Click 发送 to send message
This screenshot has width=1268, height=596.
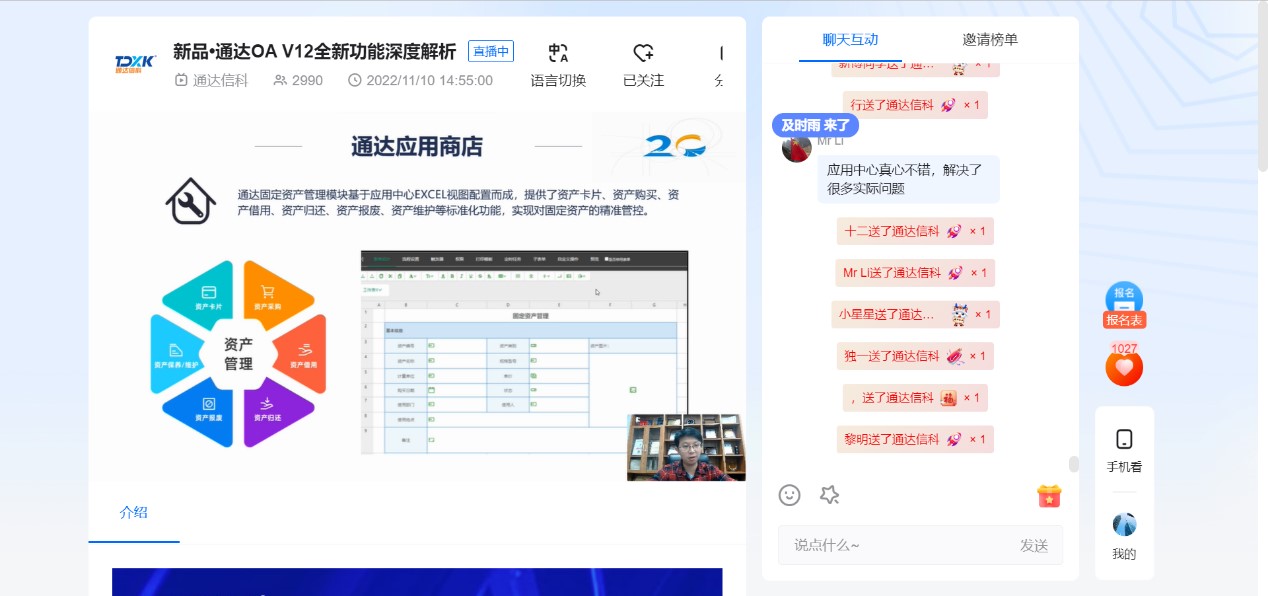(x=1034, y=545)
